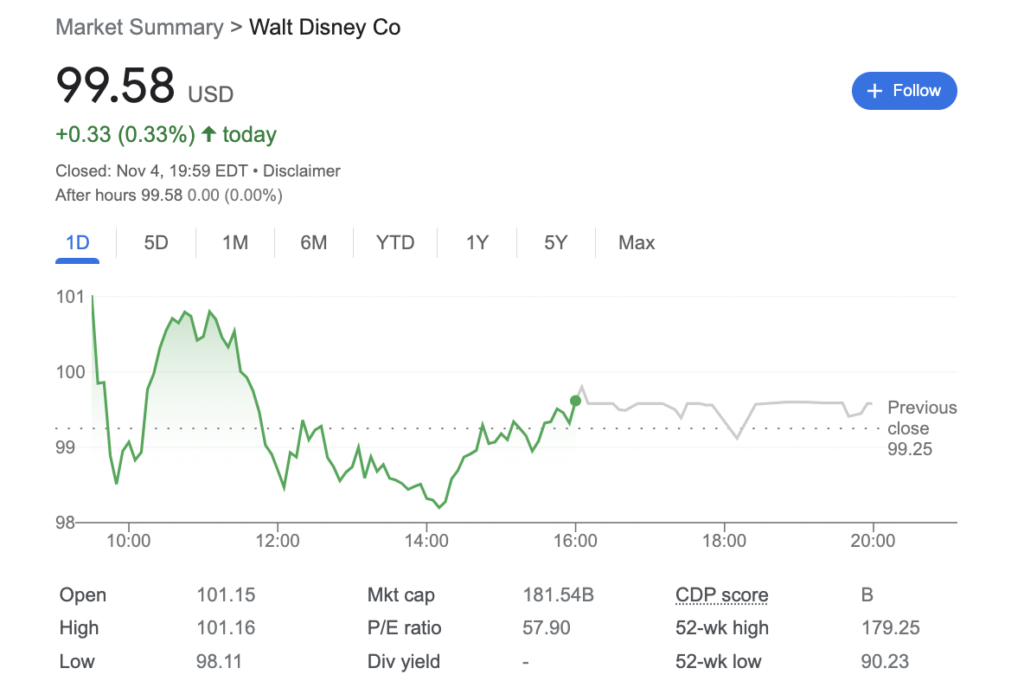The image size is (1024, 694).
Task: Click the Div yield label
Action: point(404,661)
